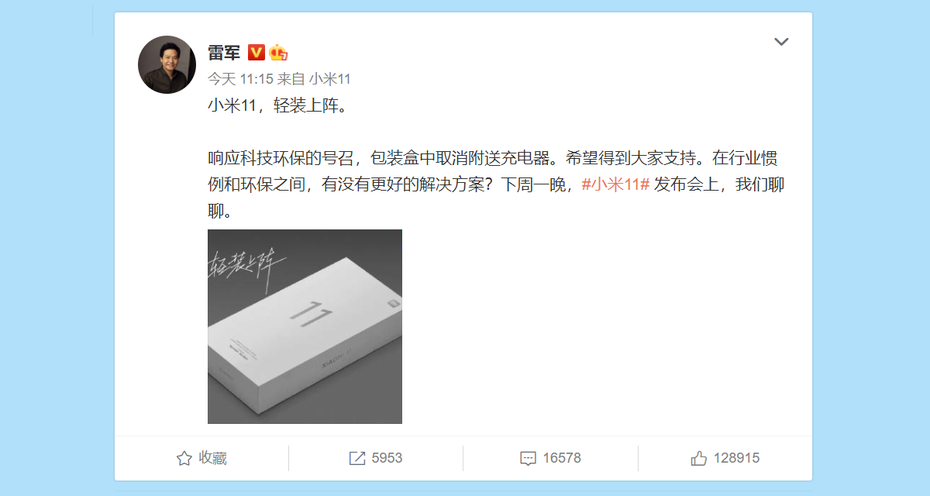Image resolution: width=930 pixels, height=496 pixels.
Task: Click the repost arrow icon
Action: [357, 458]
